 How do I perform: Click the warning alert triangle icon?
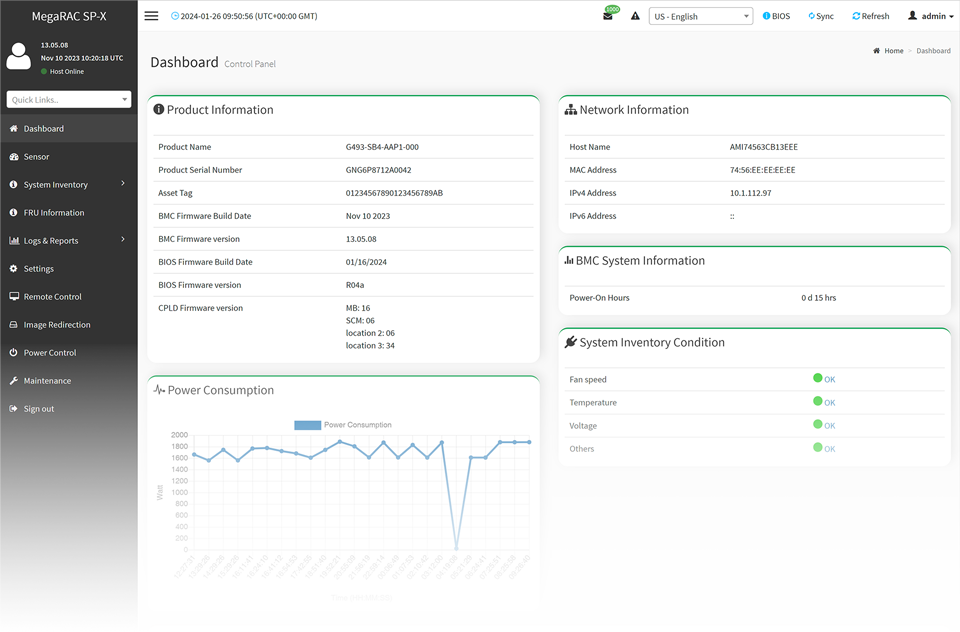coord(635,16)
